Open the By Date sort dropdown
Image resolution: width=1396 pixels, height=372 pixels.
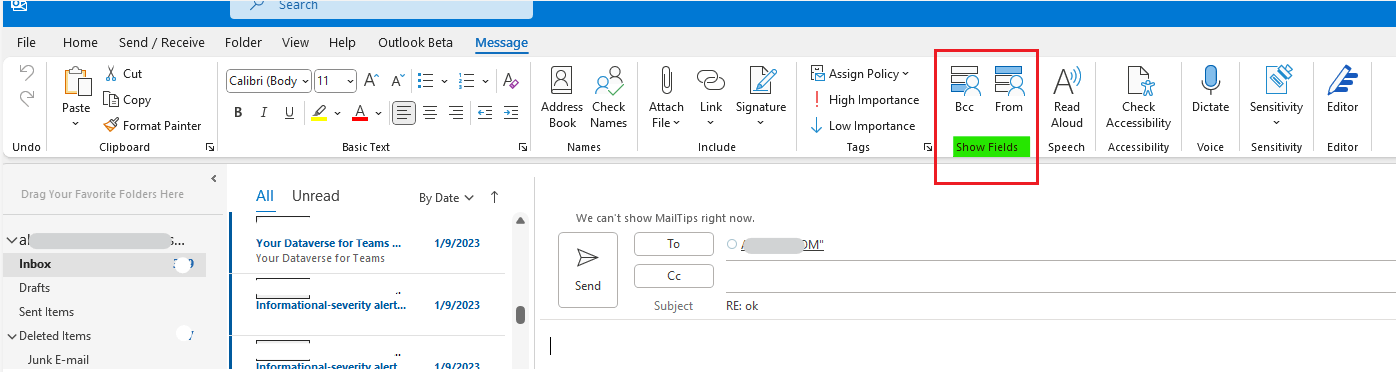tap(446, 198)
